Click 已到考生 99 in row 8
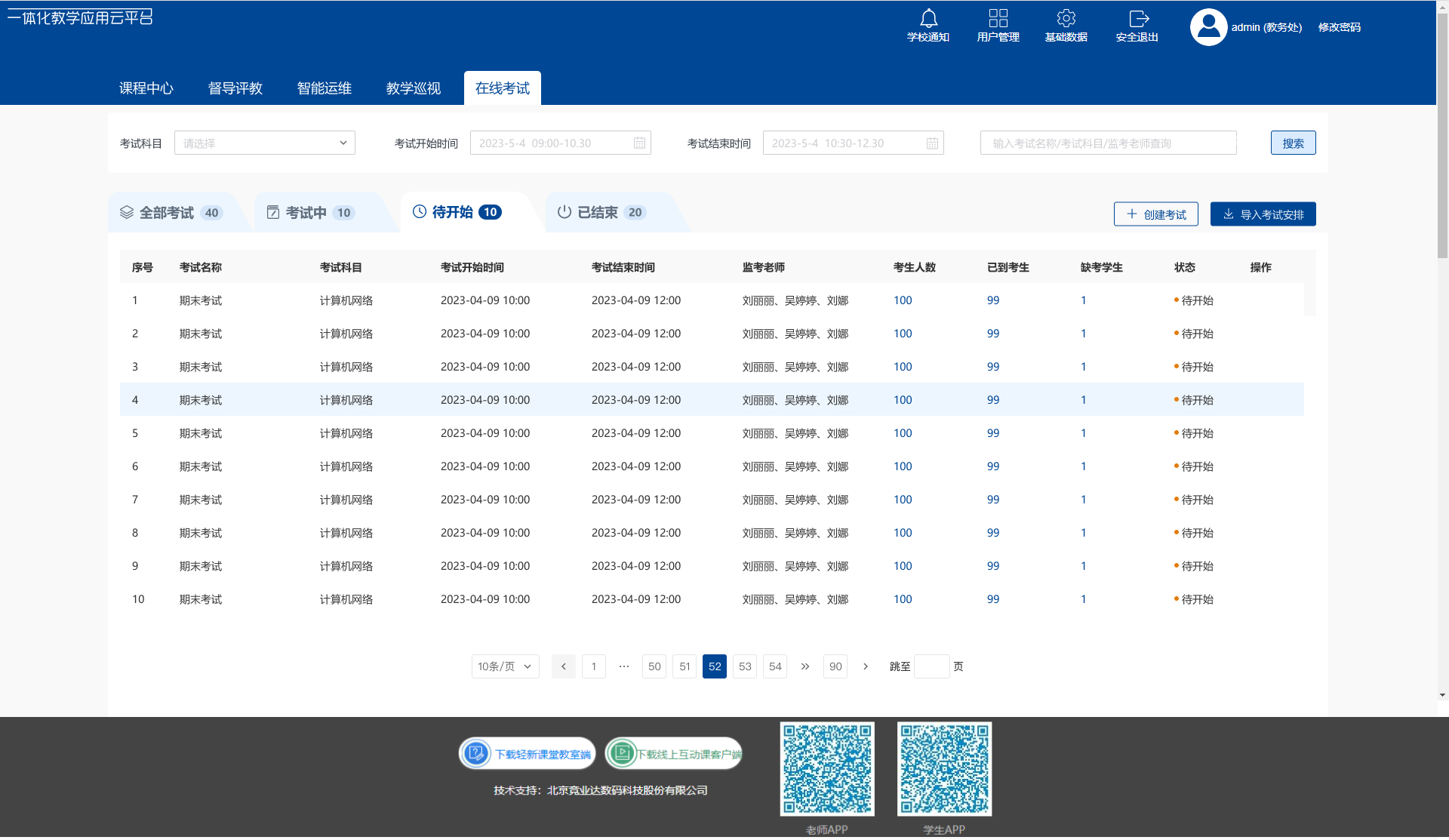Viewport: 1449px width, 840px height. 993,533
